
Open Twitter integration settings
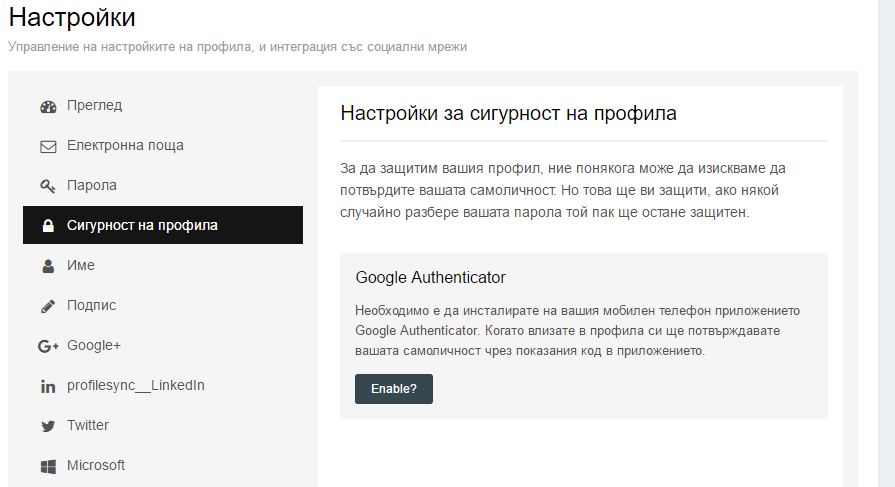163,425
